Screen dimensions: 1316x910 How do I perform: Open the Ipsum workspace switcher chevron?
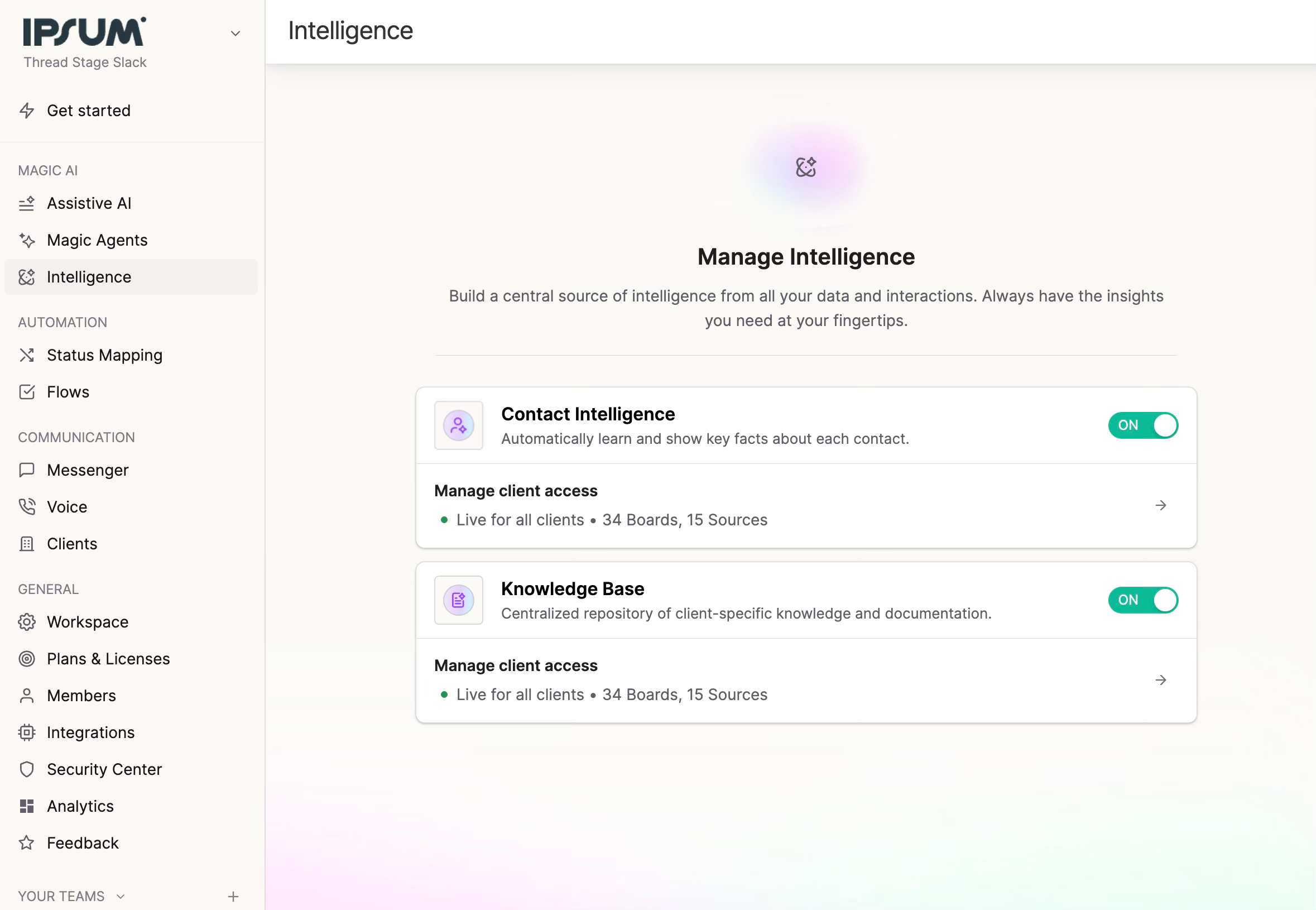tap(236, 33)
